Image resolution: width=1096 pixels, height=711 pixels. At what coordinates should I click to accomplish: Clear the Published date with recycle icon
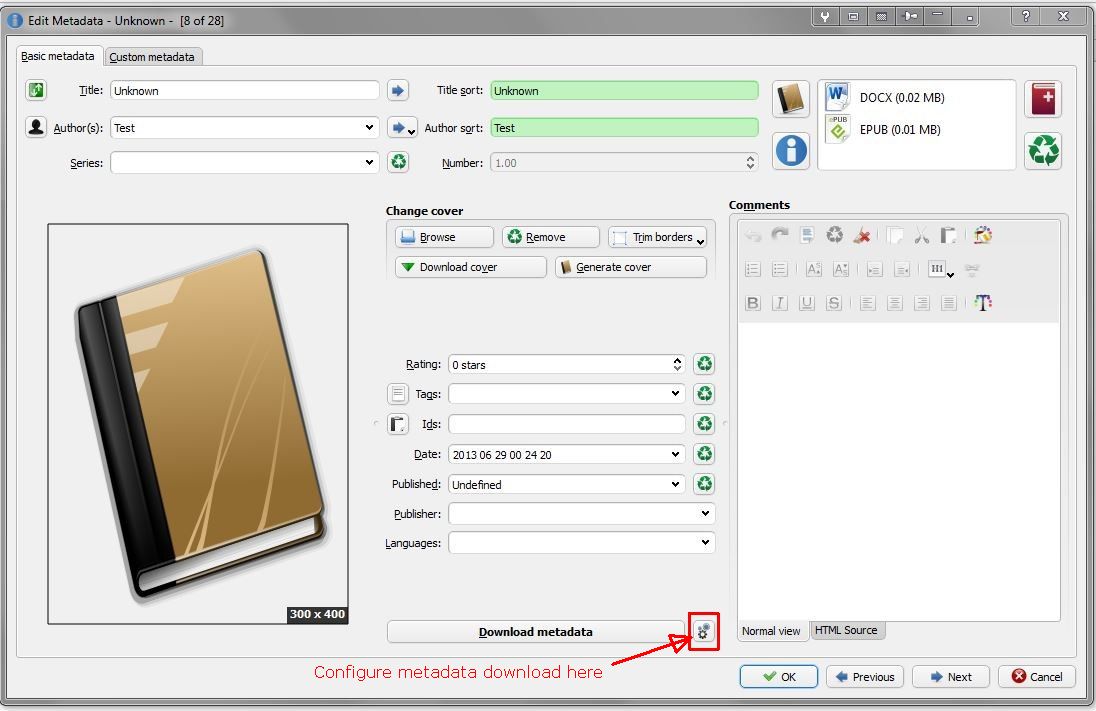[x=705, y=484]
